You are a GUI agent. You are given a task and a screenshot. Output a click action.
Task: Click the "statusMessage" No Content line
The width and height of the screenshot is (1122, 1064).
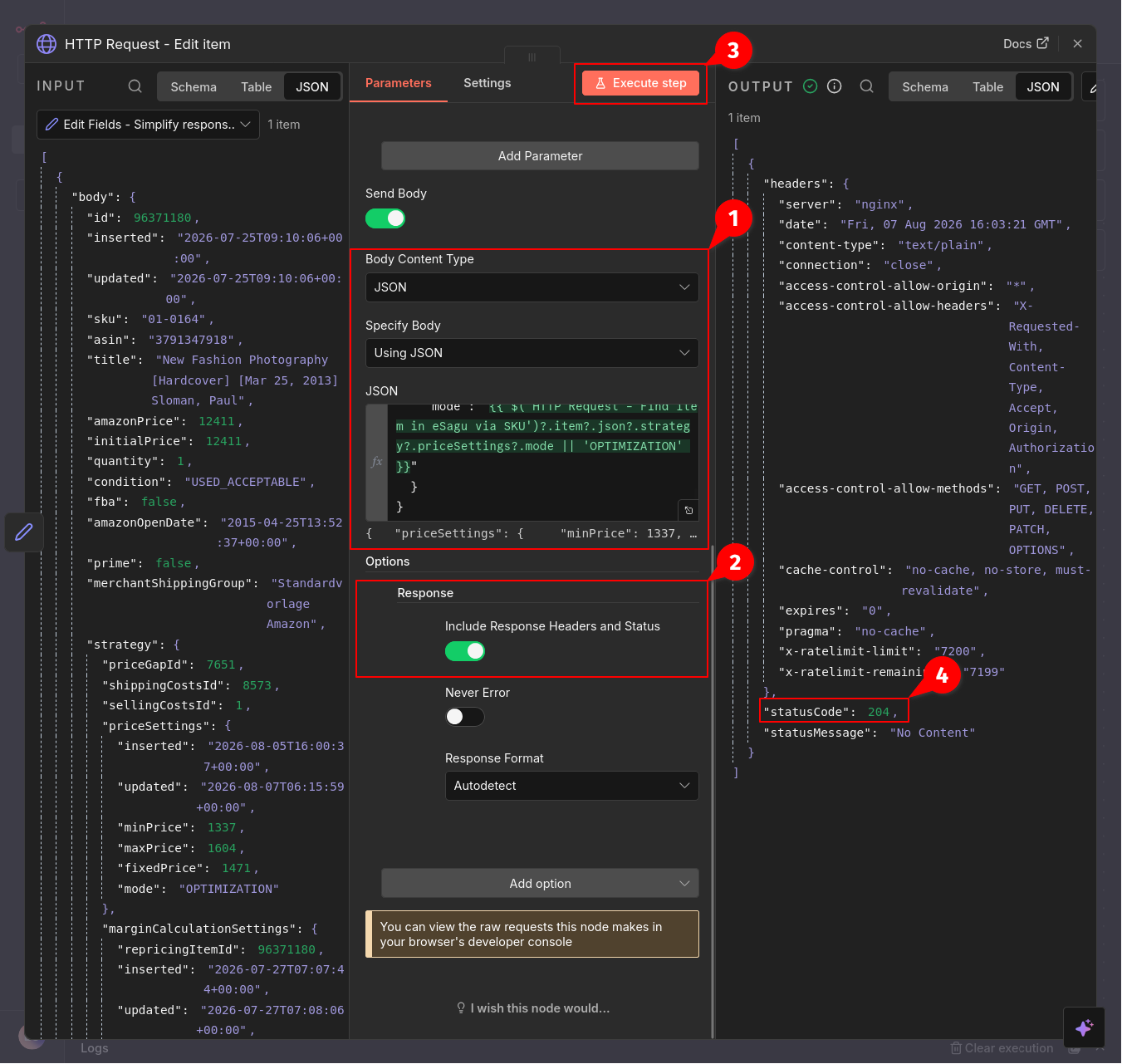(870, 733)
